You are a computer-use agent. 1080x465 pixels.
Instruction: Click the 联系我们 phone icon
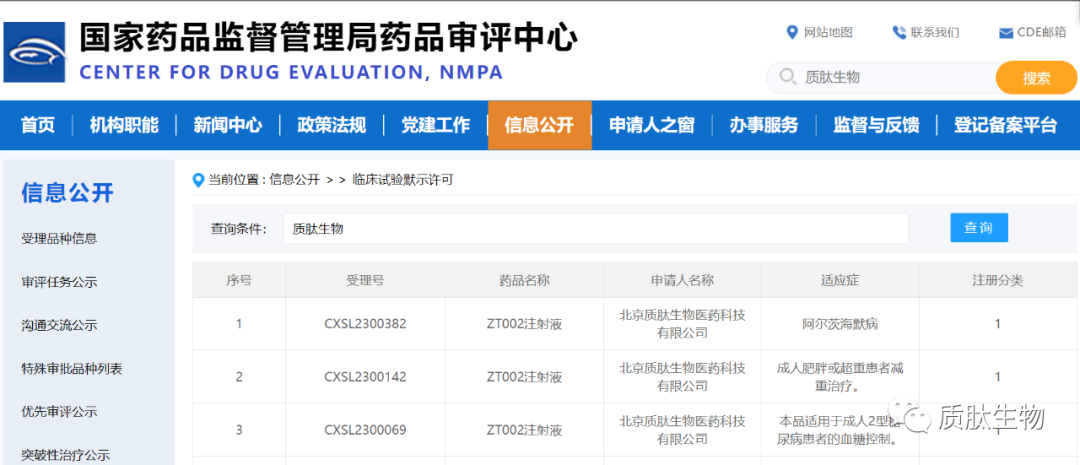click(x=899, y=32)
